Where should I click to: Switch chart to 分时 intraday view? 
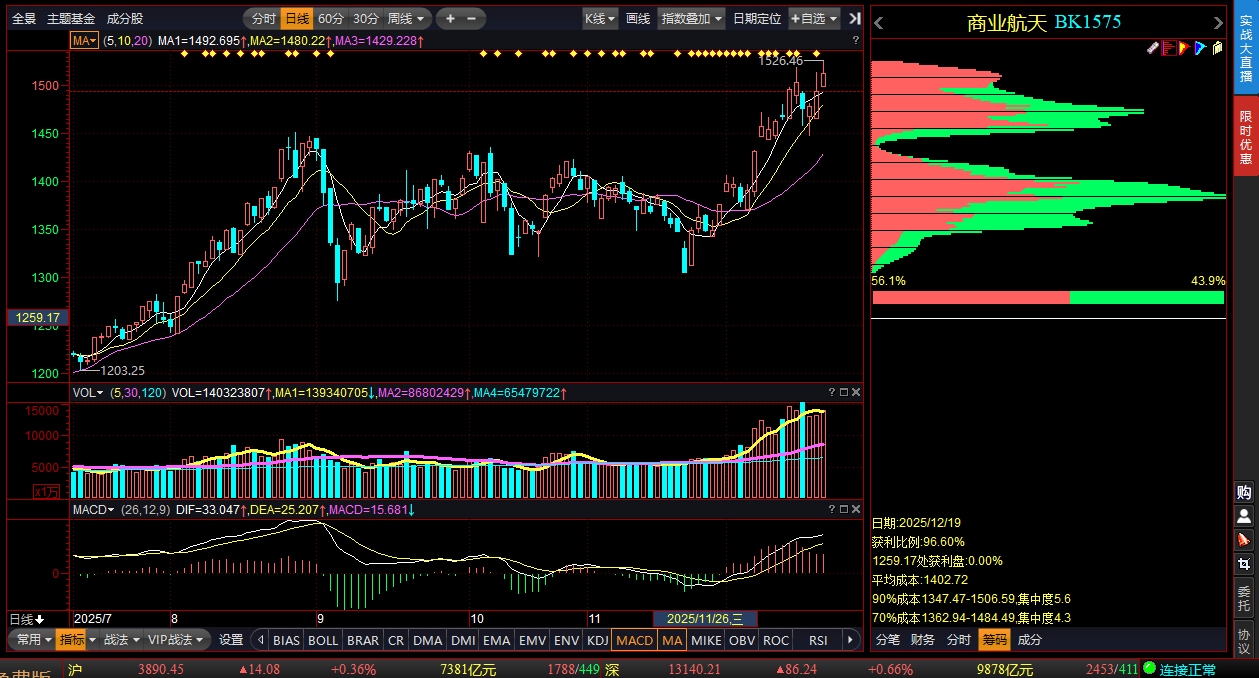pos(263,18)
